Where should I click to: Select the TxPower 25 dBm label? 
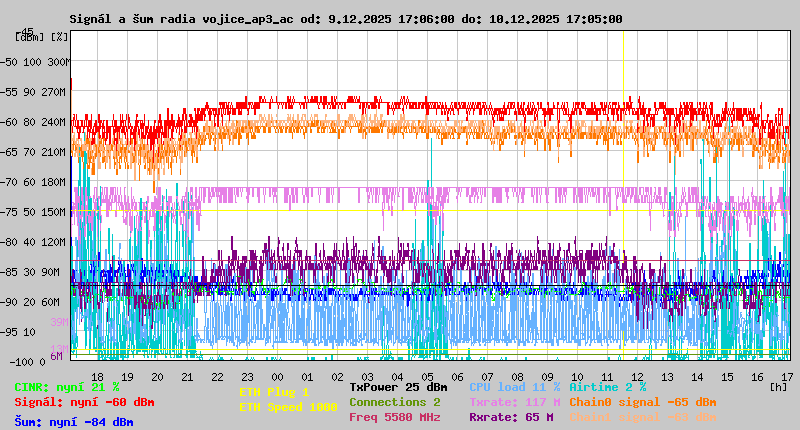pyautogui.click(x=398, y=387)
